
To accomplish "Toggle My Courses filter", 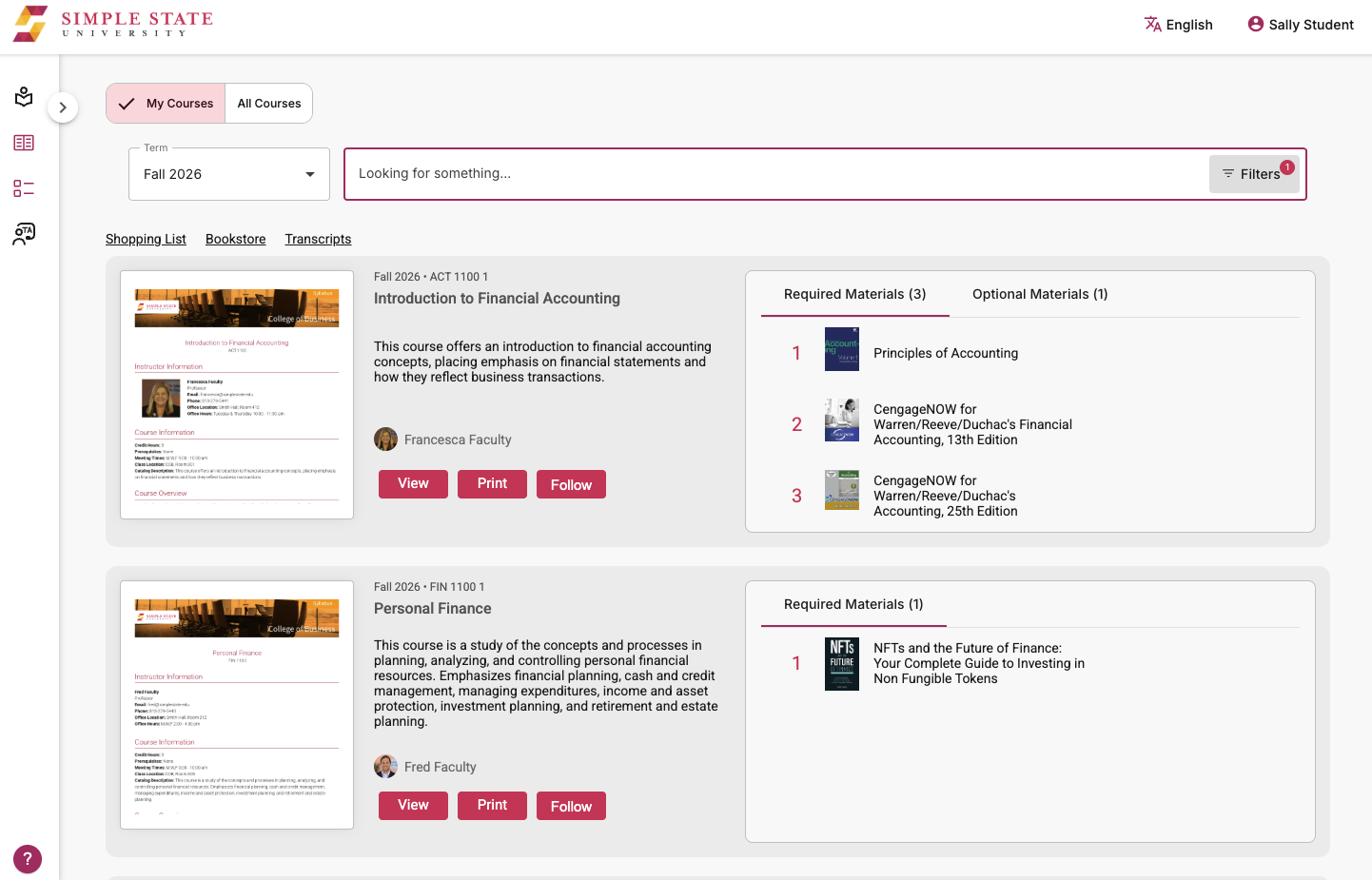I will [x=166, y=104].
